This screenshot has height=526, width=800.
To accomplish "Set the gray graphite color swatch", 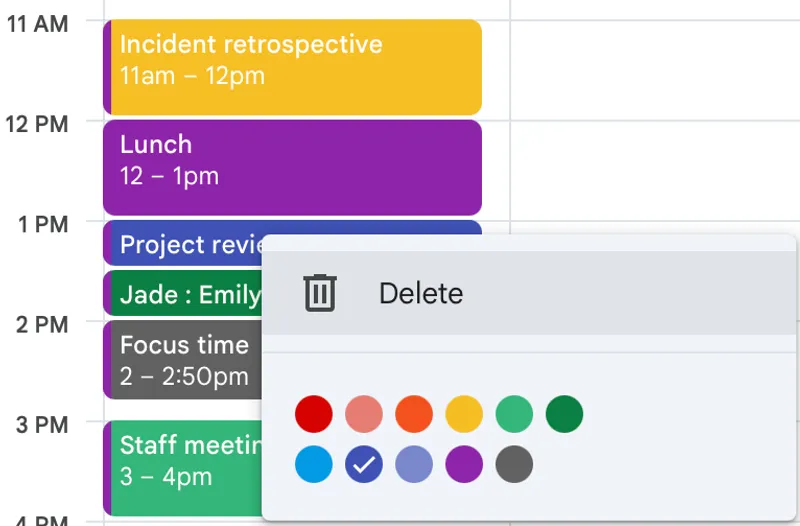I will (x=514, y=464).
